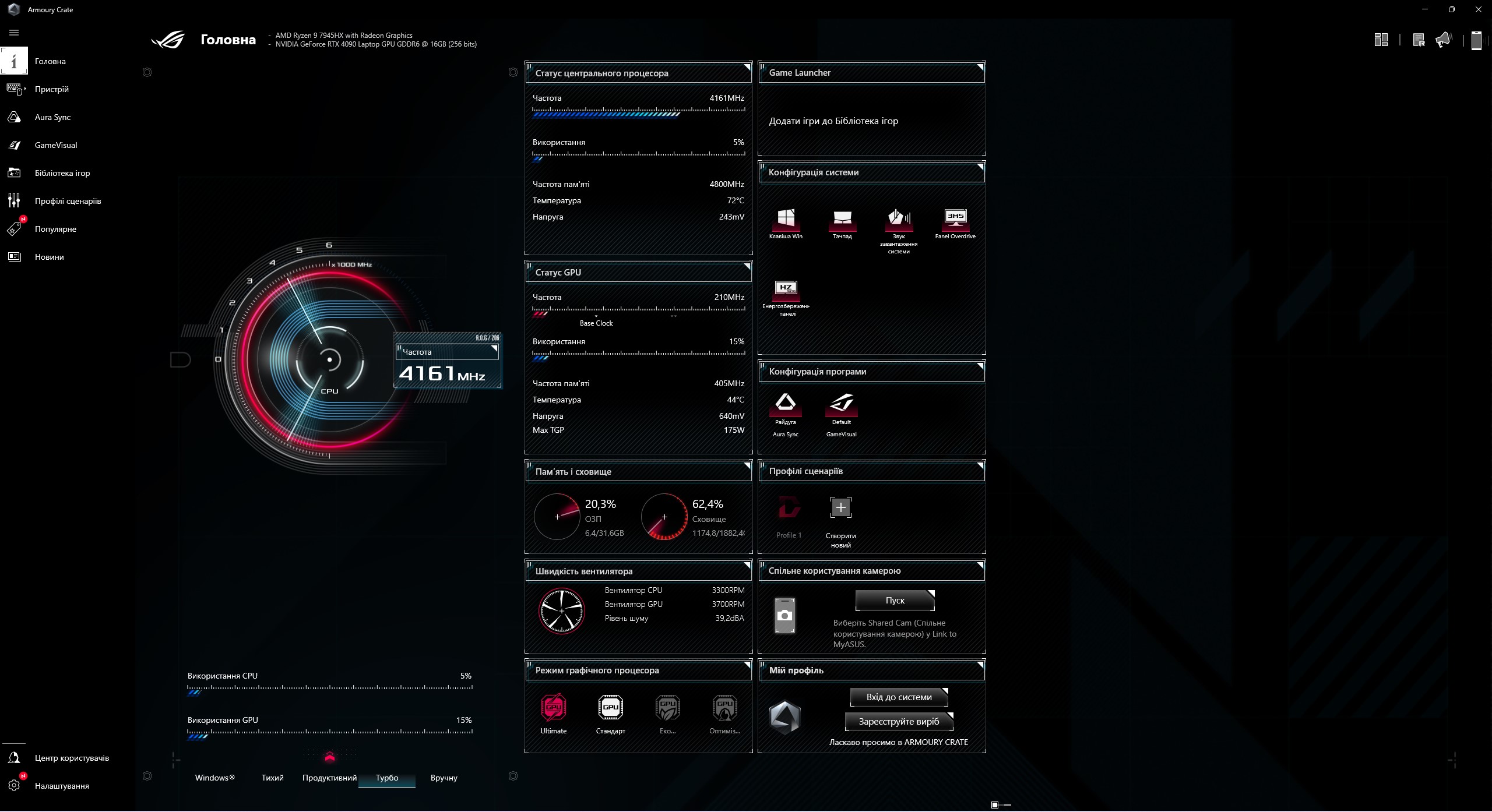The width and height of the screenshot is (1492, 812).
Task: Click the spinning fan speed icon
Action: point(562,610)
